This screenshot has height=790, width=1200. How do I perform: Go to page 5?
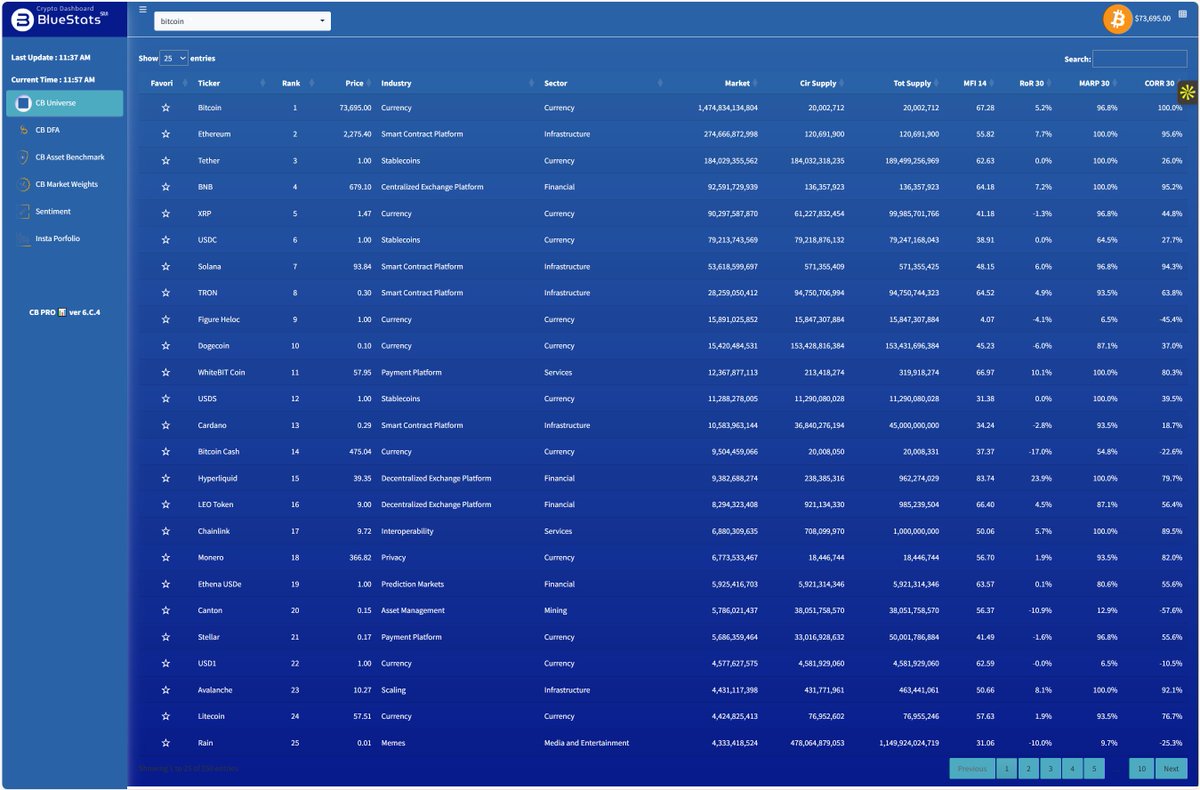(x=1094, y=768)
